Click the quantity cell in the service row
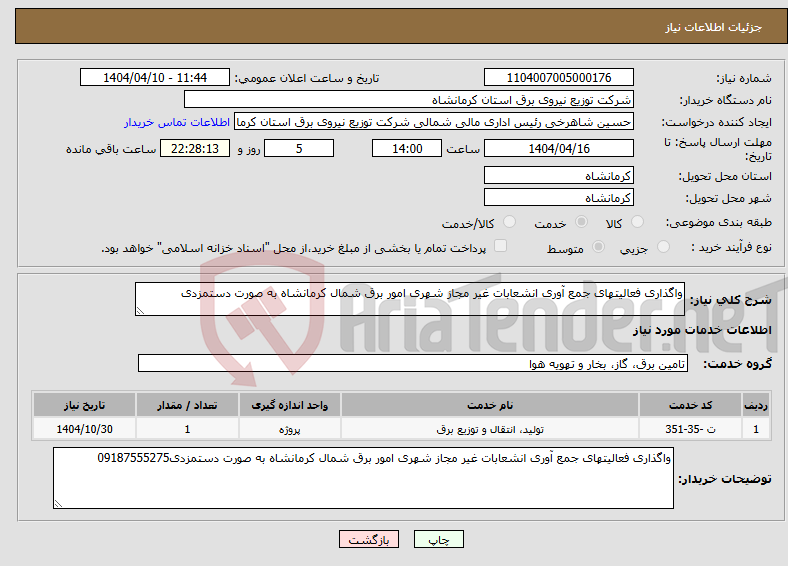The width and height of the screenshot is (788, 566). pos(187,429)
